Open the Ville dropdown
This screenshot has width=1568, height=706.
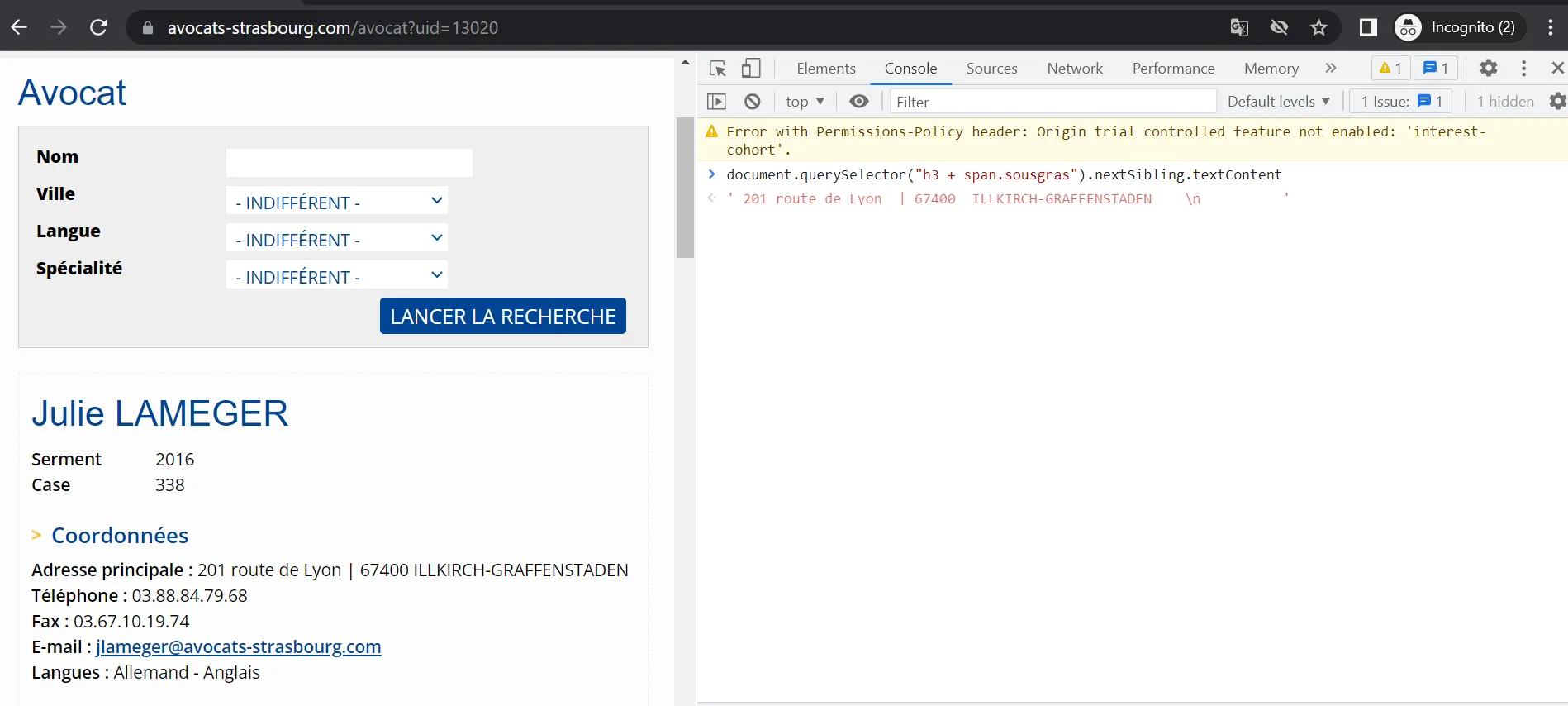coord(337,201)
